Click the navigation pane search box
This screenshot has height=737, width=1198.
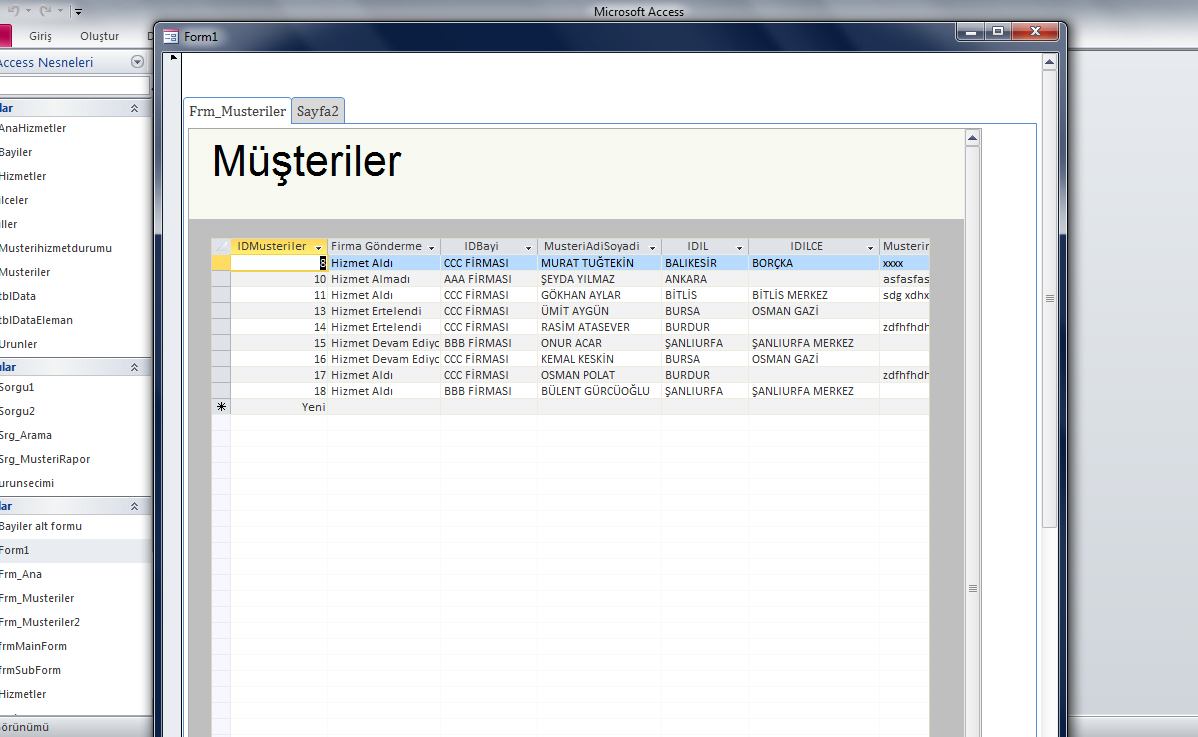tap(74, 86)
